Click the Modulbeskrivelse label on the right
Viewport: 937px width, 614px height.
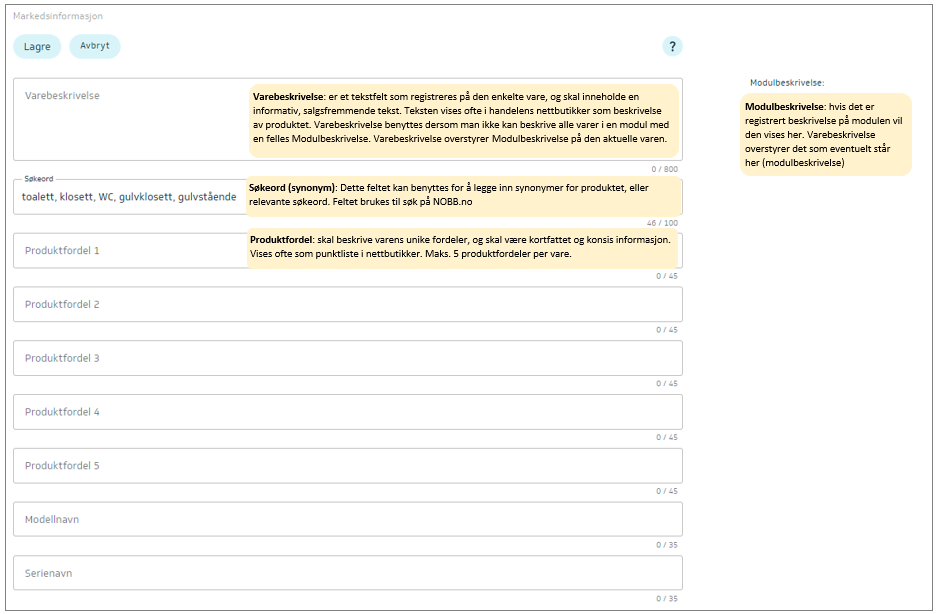click(786, 83)
